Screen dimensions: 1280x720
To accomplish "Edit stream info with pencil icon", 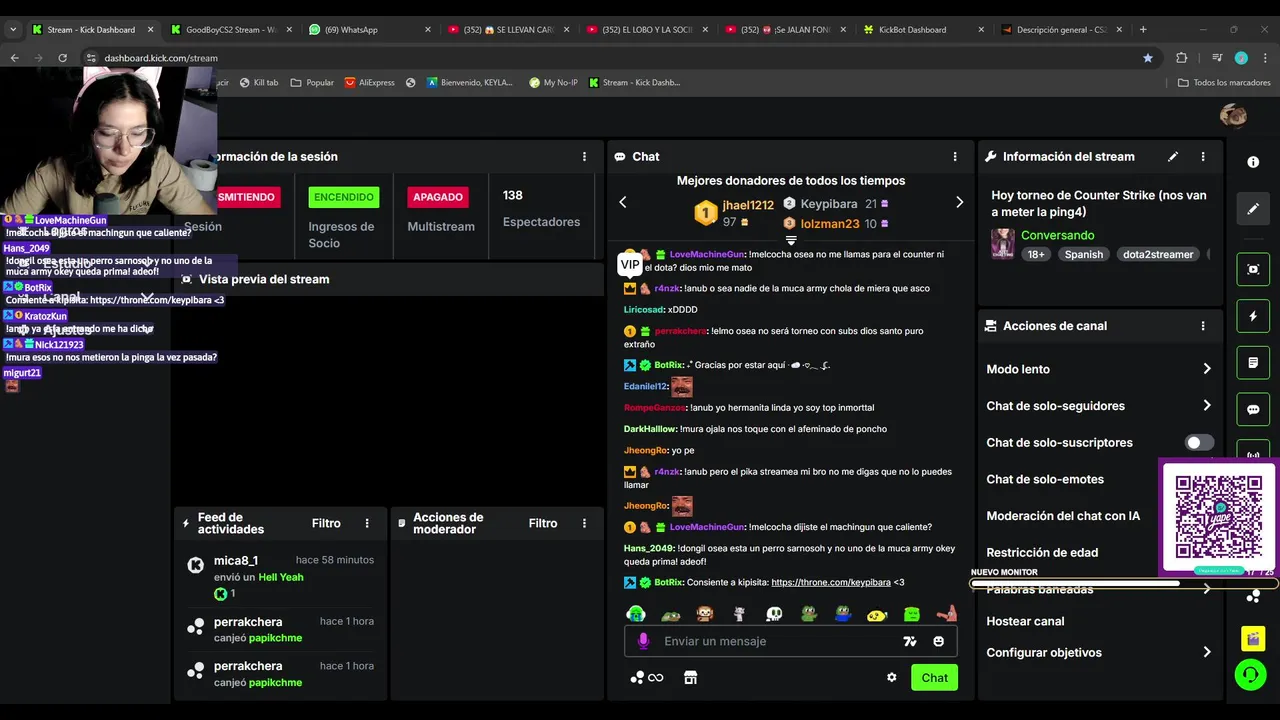I will (x=1173, y=157).
